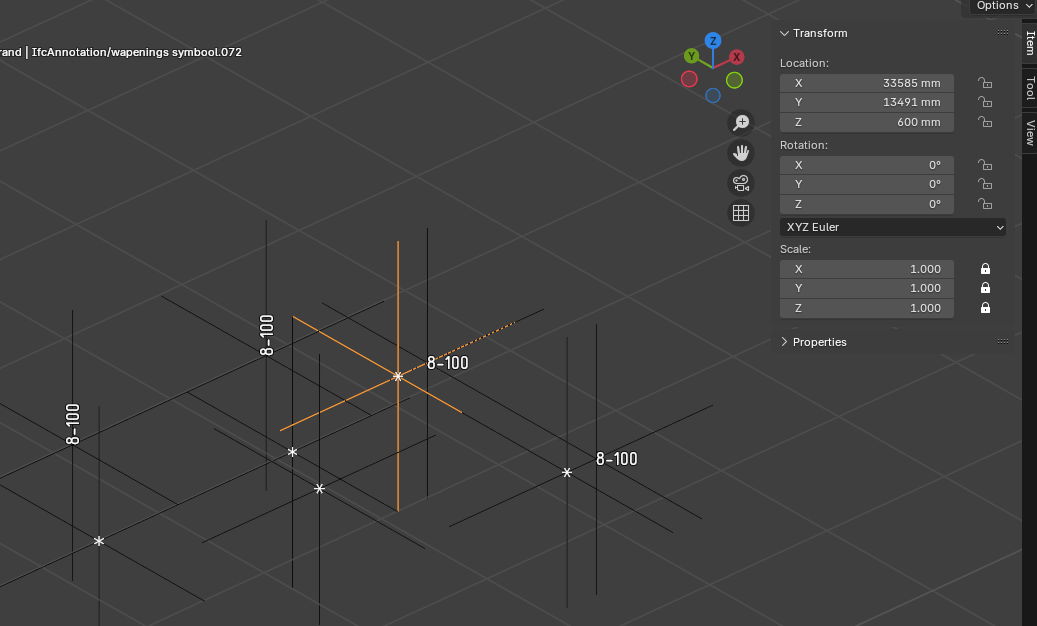This screenshot has width=1037, height=626.
Task: Click the Rotation X field
Action: pos(866,165)
